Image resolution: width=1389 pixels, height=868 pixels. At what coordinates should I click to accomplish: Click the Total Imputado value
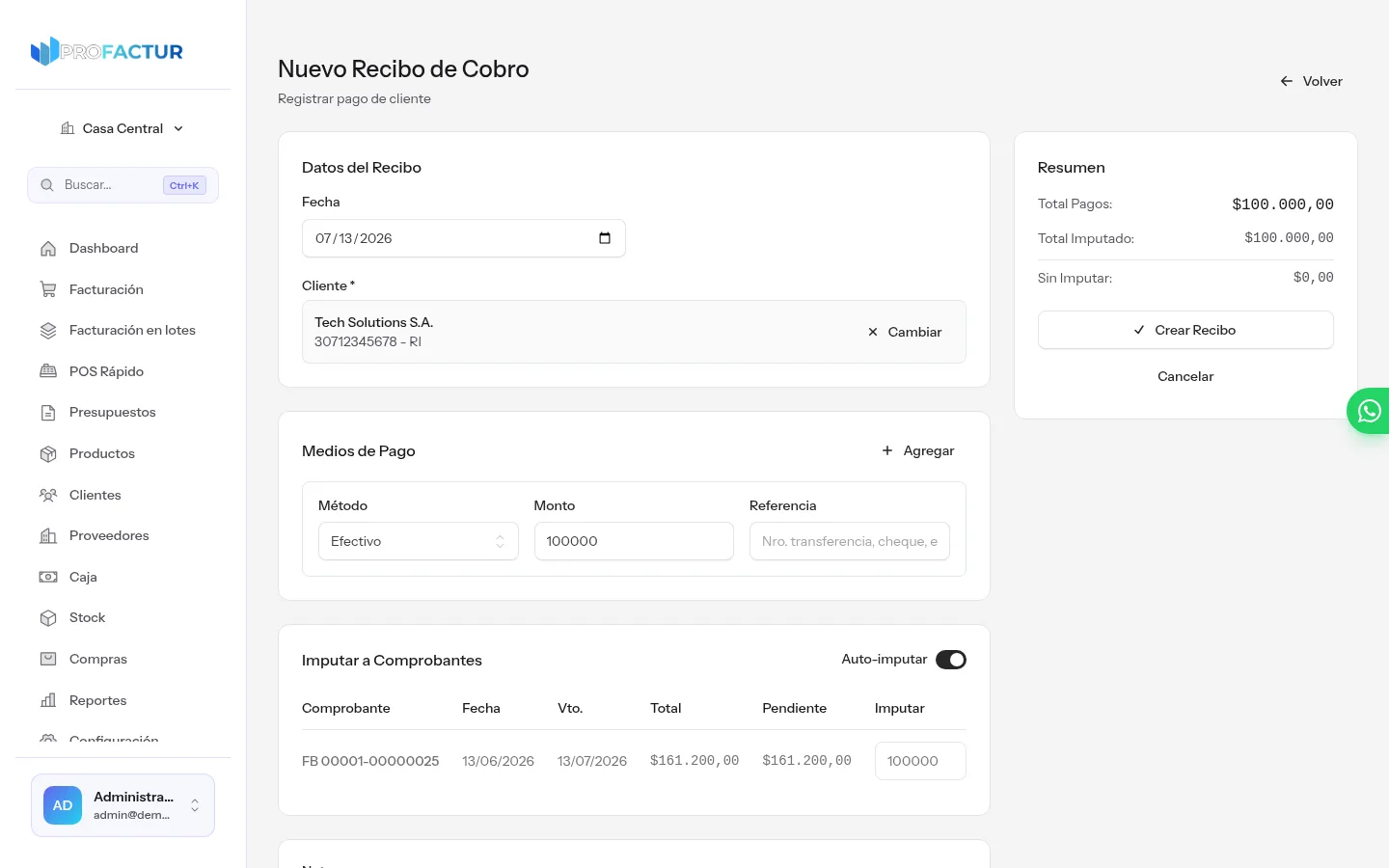[1290, 238]
